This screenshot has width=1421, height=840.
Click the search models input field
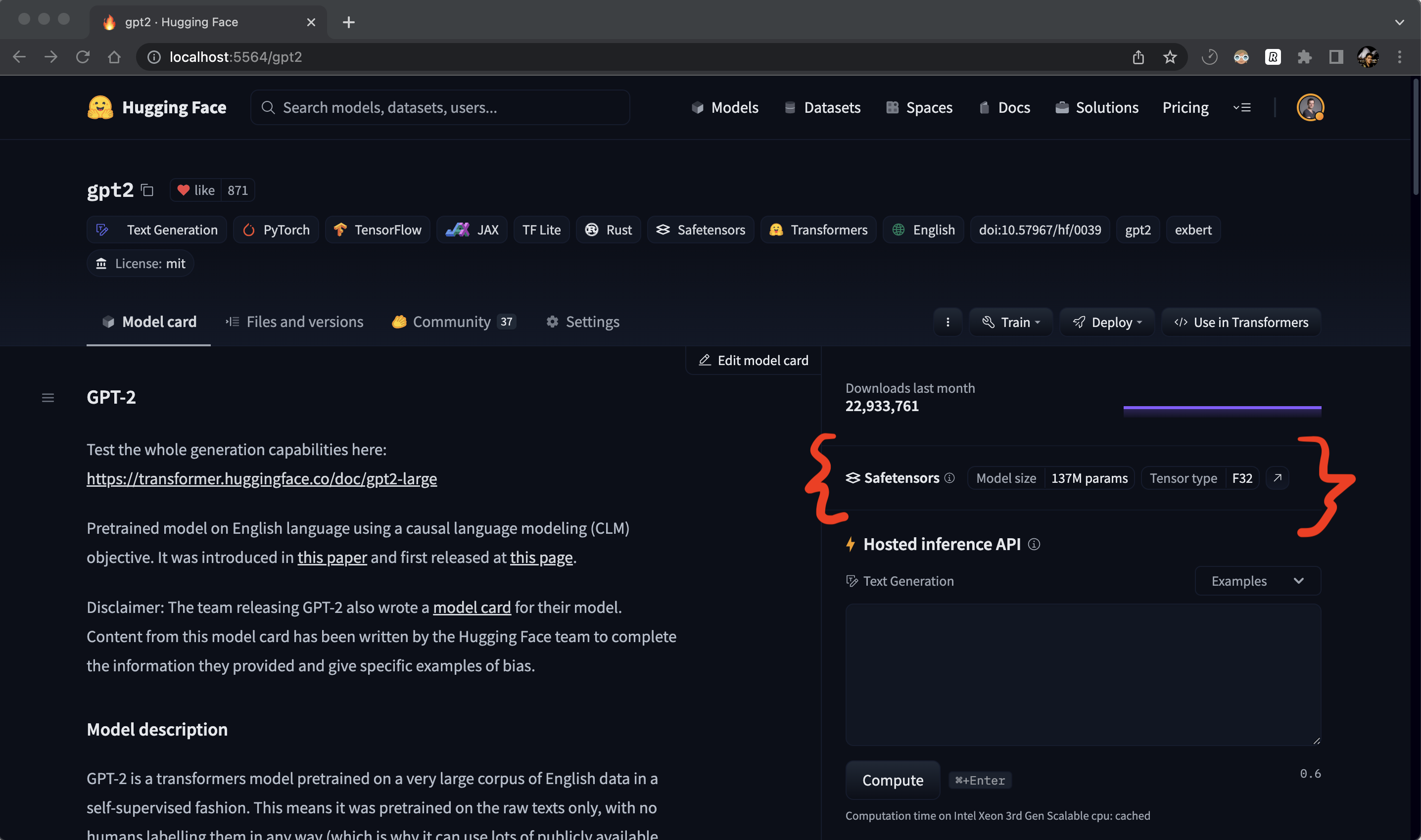[440, 107]
